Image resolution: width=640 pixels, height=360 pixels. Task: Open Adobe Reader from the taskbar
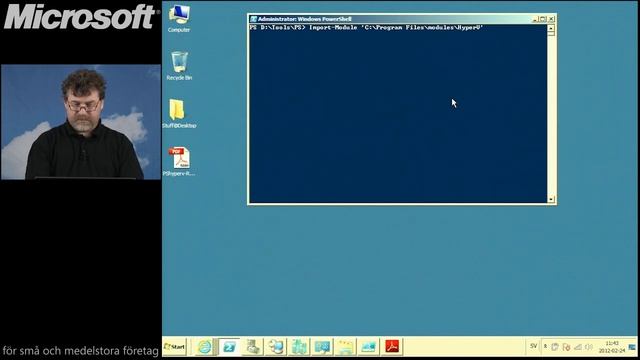[x=392, y=347]
